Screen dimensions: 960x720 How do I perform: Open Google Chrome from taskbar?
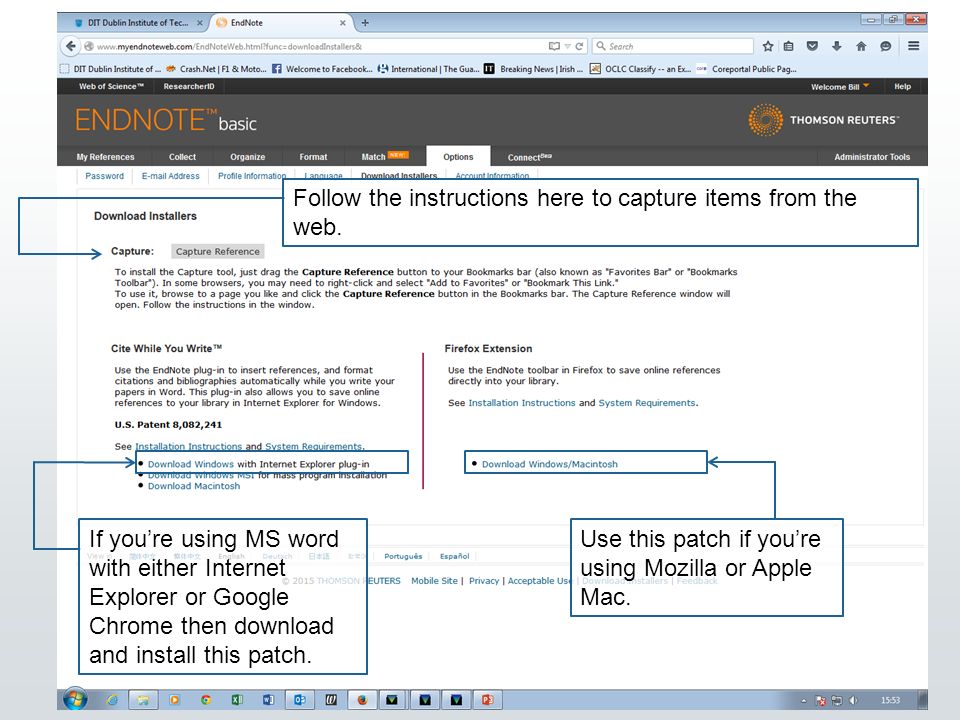pos(206,700)
